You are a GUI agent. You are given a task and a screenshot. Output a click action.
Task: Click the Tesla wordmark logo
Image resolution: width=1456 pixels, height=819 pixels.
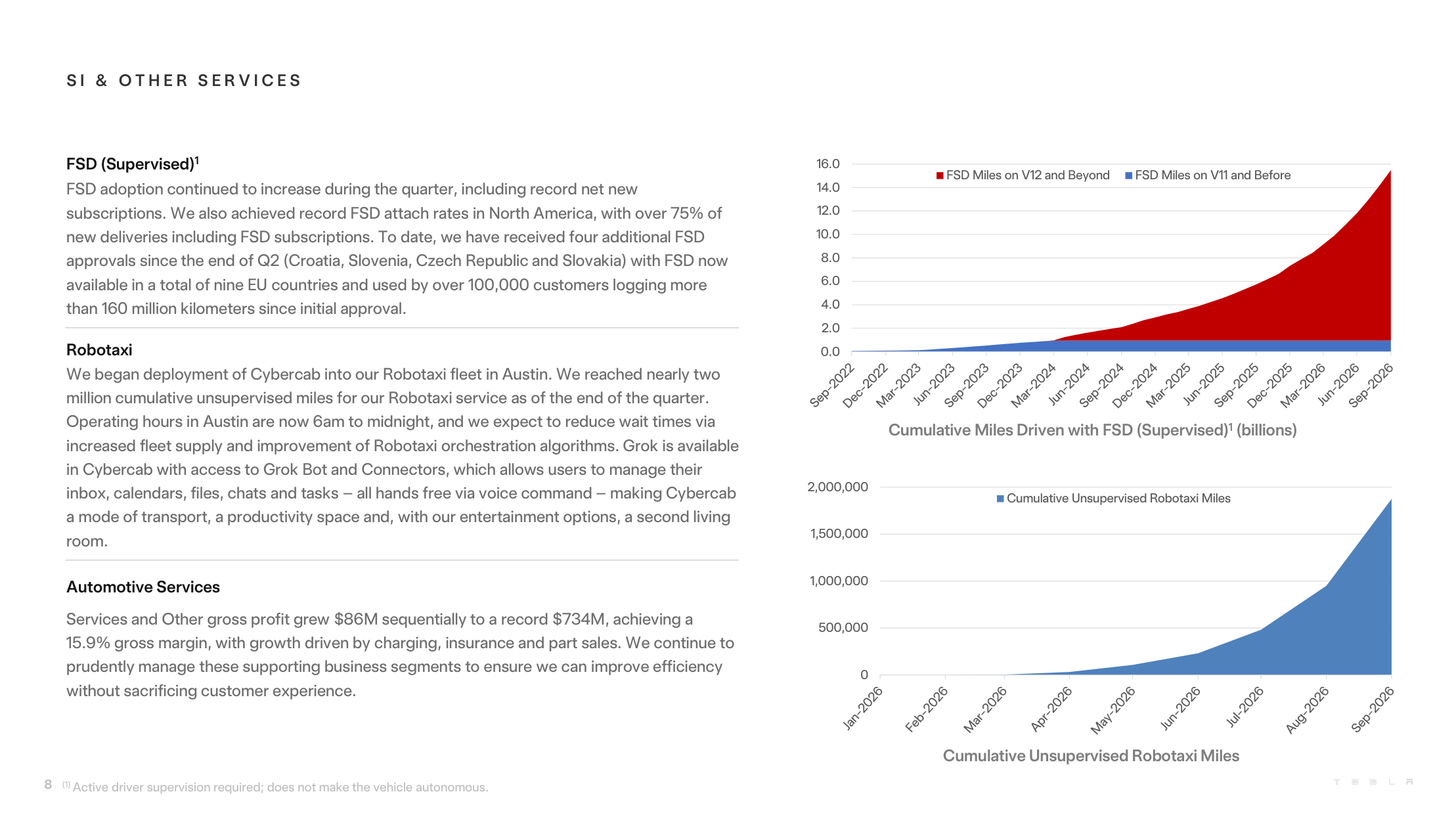(1373, 782)
